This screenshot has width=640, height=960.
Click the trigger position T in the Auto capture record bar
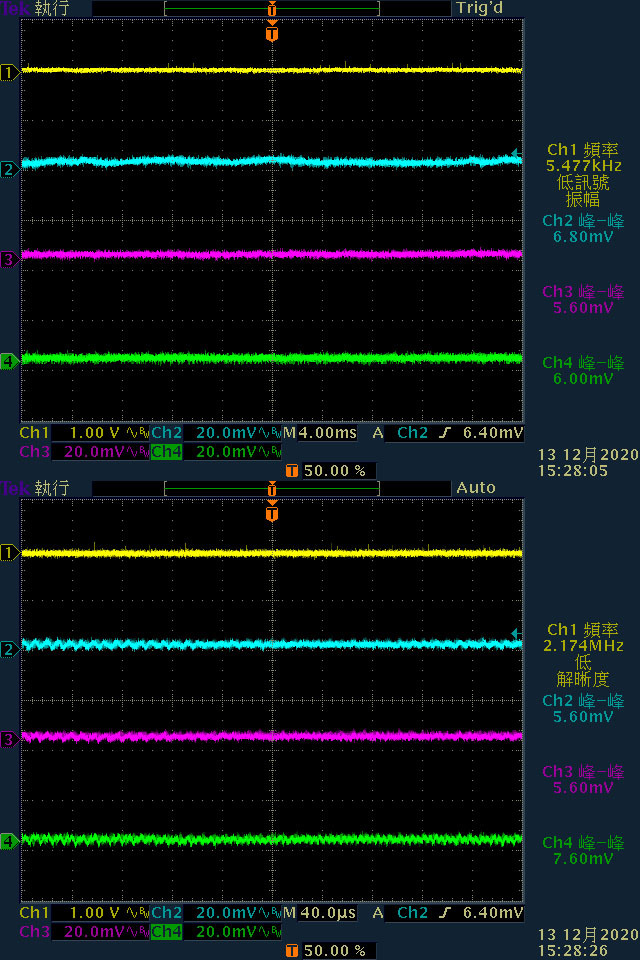click(272, 489)
